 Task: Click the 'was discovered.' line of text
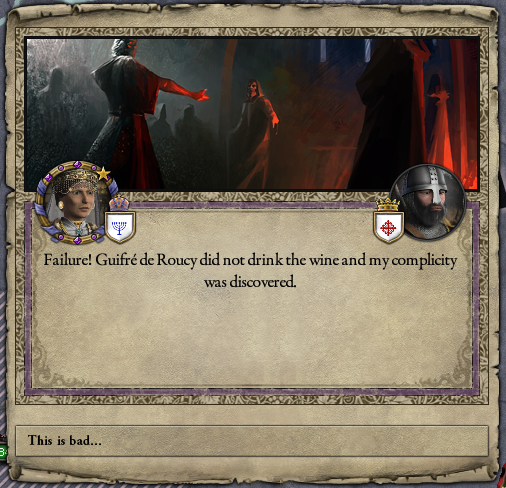[250, 282]
